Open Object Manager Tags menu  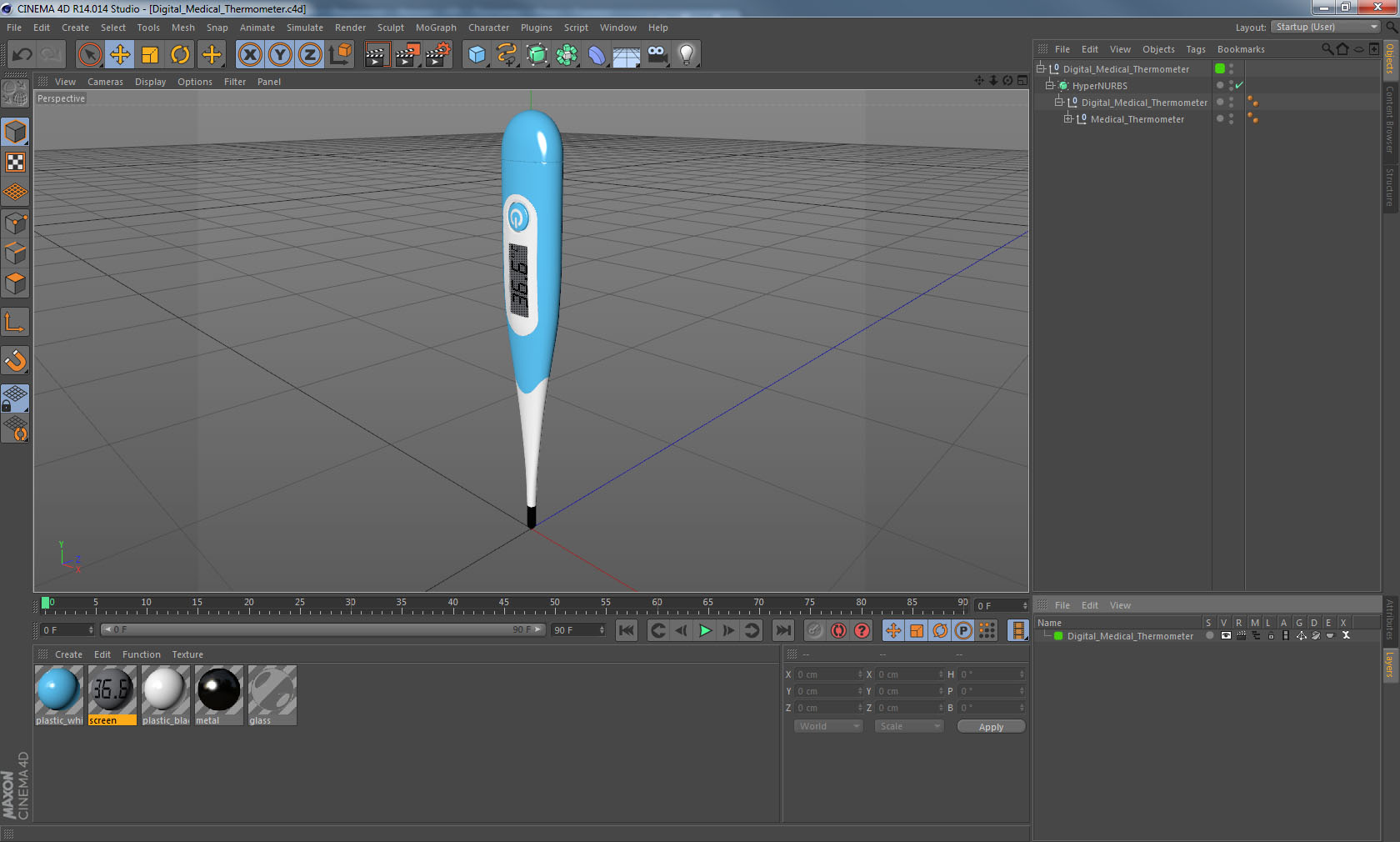(x=1196, y=49)
